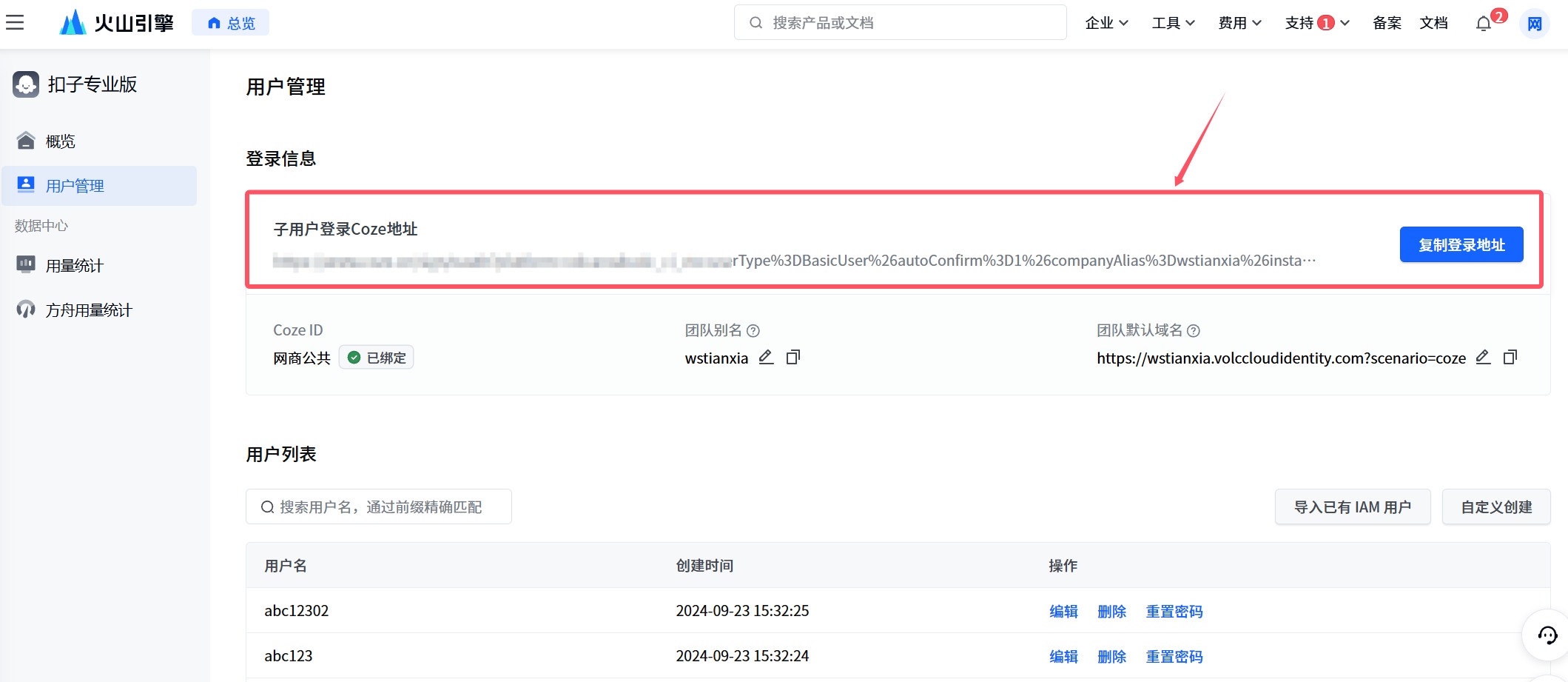This screenshot has height=682, width=1568.
Task: Open the user avatar 网
Action: (1535, 24)
